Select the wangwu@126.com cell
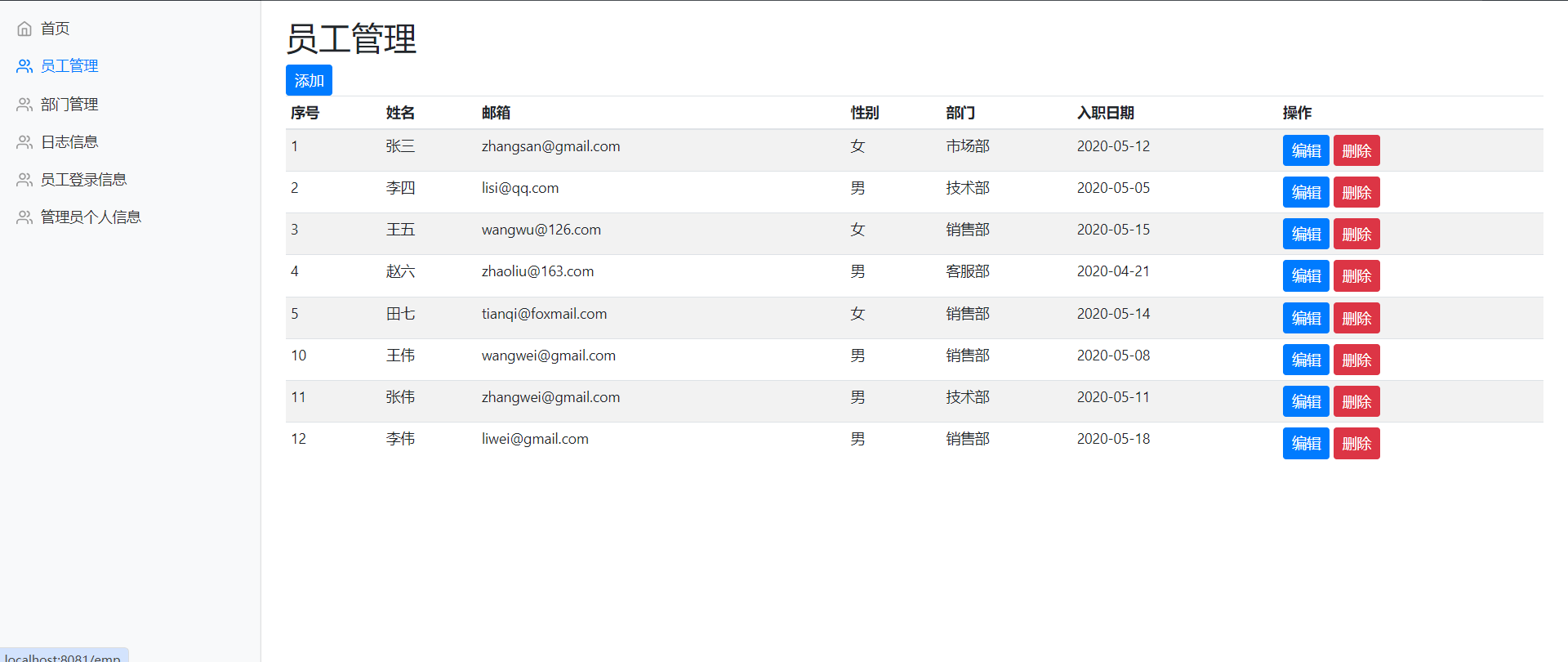The width and height of the screenshot is (1568, 662). click(541, 230)
